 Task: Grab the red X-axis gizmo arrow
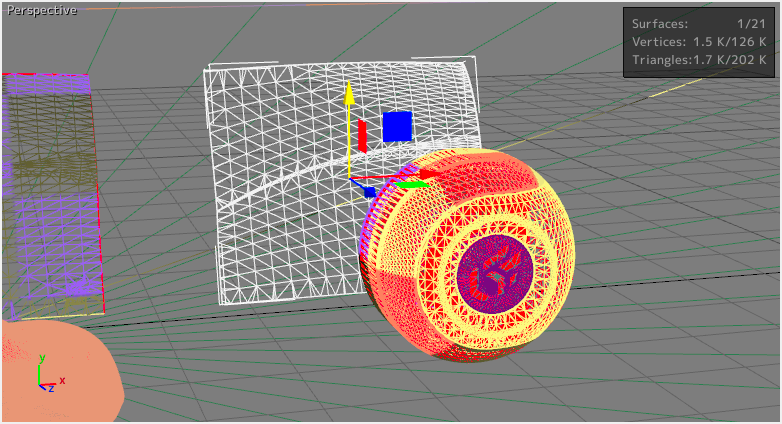point(428,174)
